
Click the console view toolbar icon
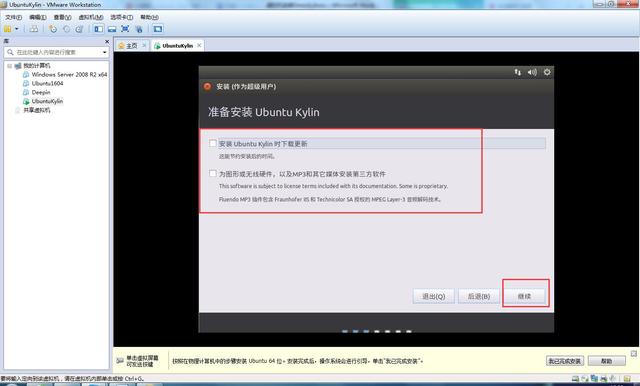(x=158, y=29)
